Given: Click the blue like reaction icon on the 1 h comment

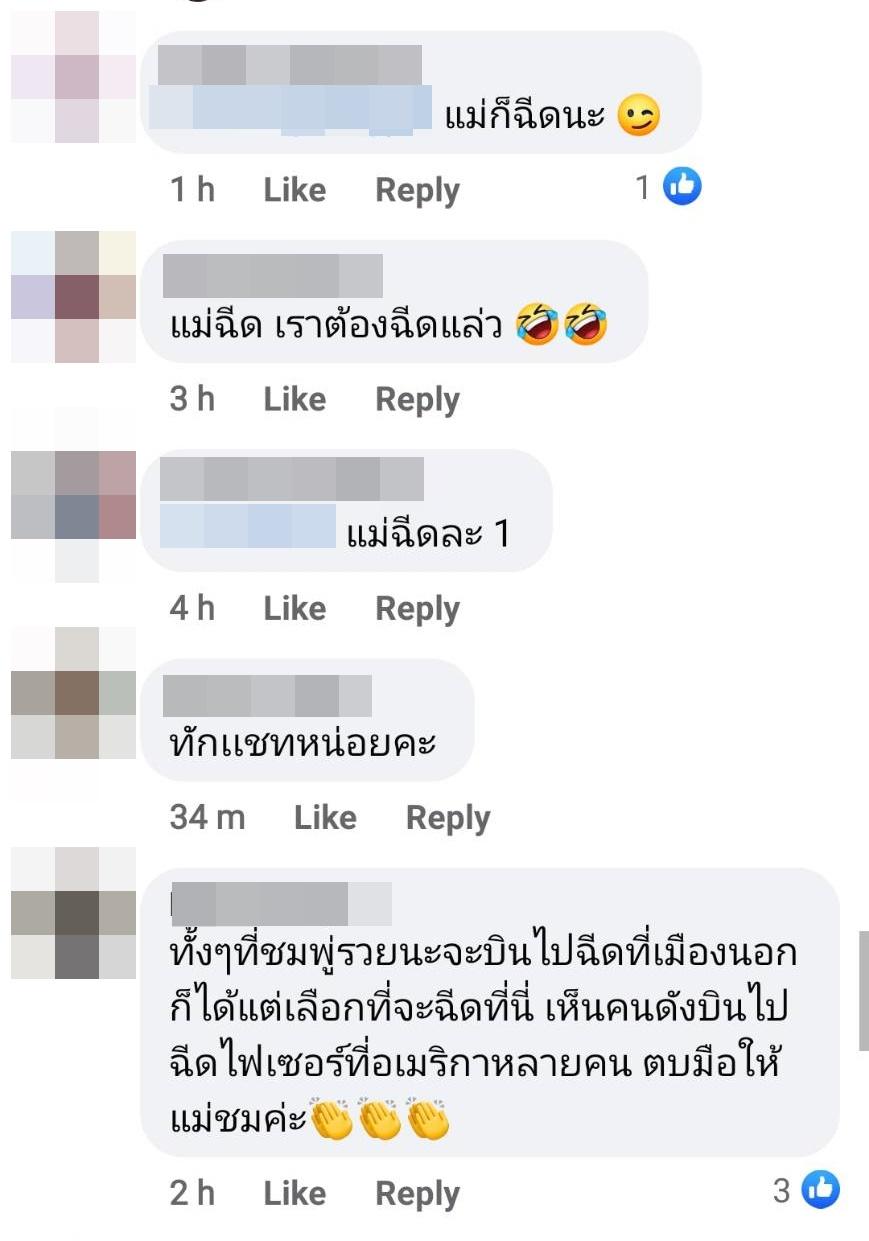Looking at the screenshot, I should click(x=682, y=186).
